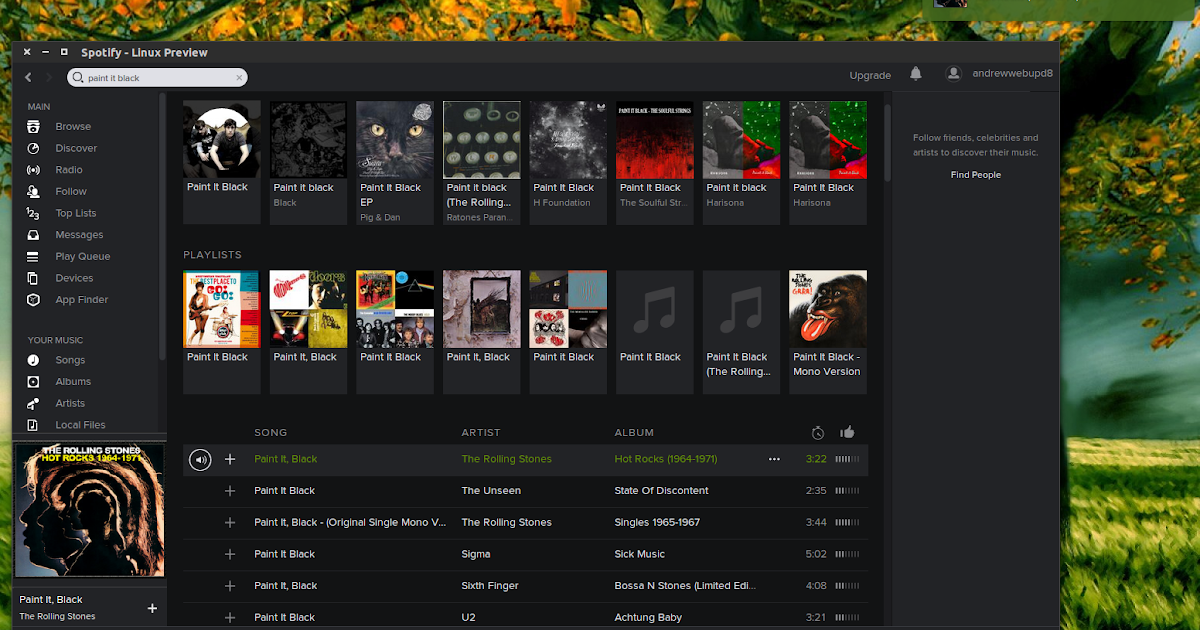The image size is (1200, 630).
Task: Open more options for Paint It, Black
Action: tap(774, 459)
